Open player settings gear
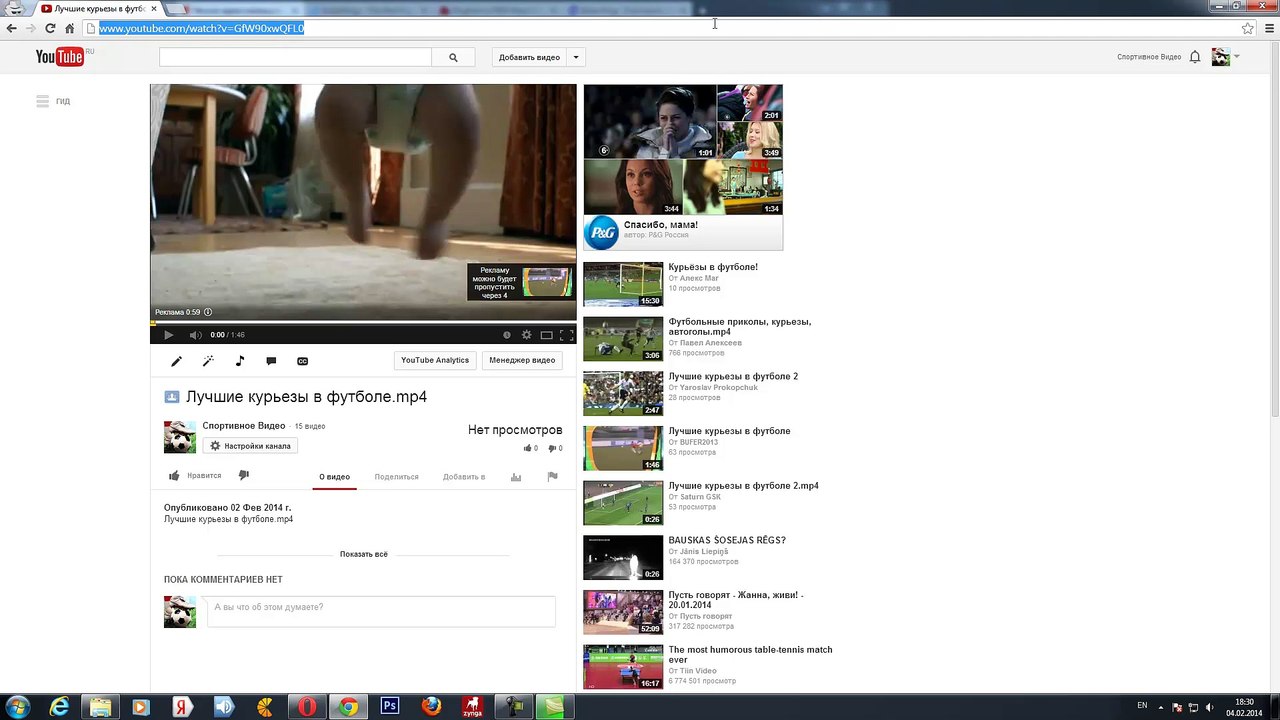Image resolution: width=1280 pixels, height=720 pixels. pos(526,335)
